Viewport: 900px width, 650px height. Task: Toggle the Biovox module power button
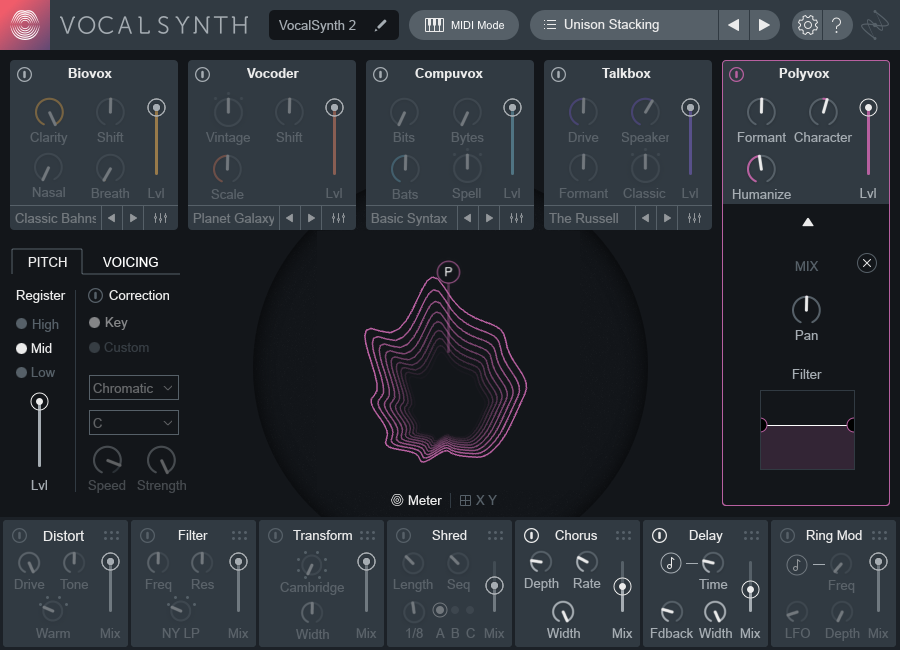pyautogui.click(x=25, y=74)
